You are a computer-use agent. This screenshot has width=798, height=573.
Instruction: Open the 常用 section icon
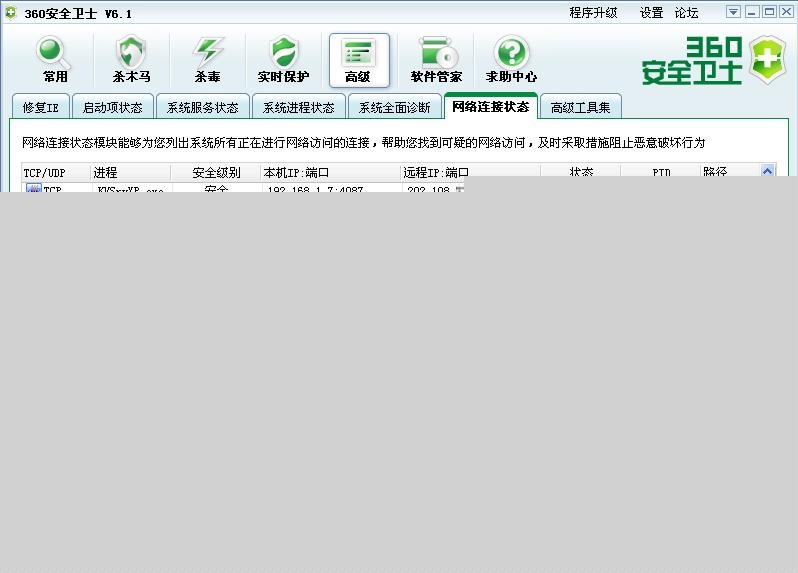pos(54,60)
